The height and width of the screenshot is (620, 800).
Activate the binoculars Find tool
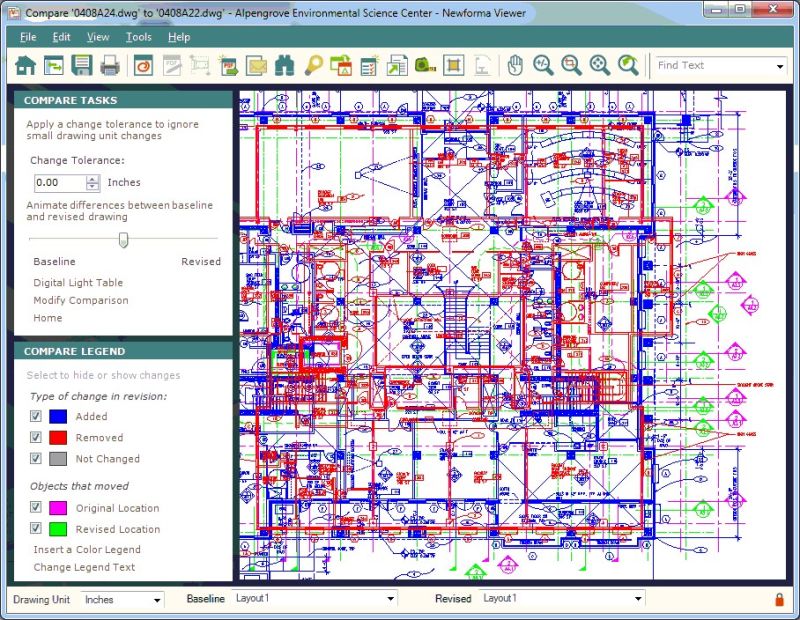(284, 64)
